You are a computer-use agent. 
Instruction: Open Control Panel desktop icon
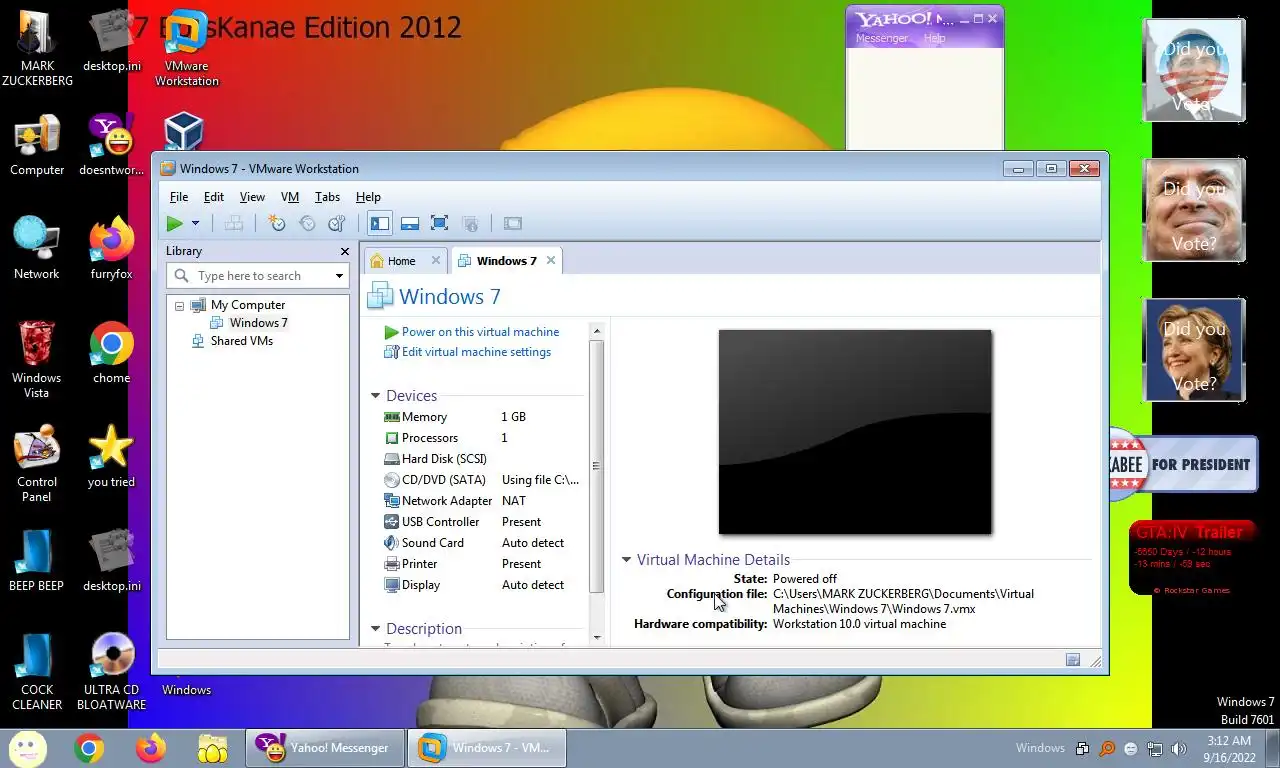tap(37, 463)
